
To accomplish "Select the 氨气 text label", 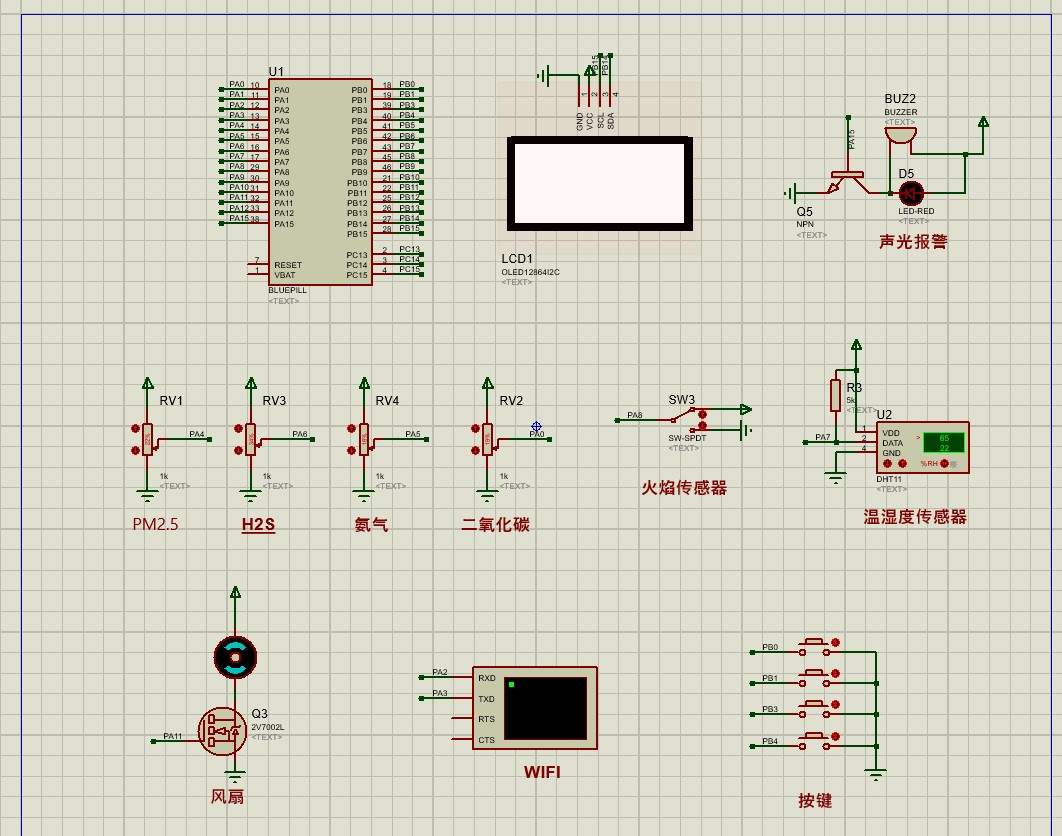I will click(371, 524).
